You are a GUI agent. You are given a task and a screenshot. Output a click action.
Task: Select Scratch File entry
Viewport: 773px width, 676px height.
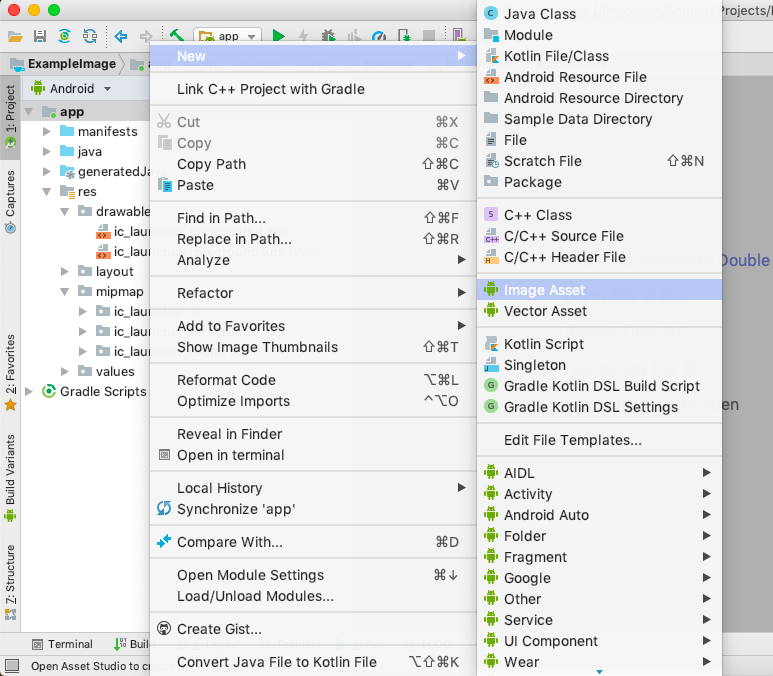click(599, 161)
